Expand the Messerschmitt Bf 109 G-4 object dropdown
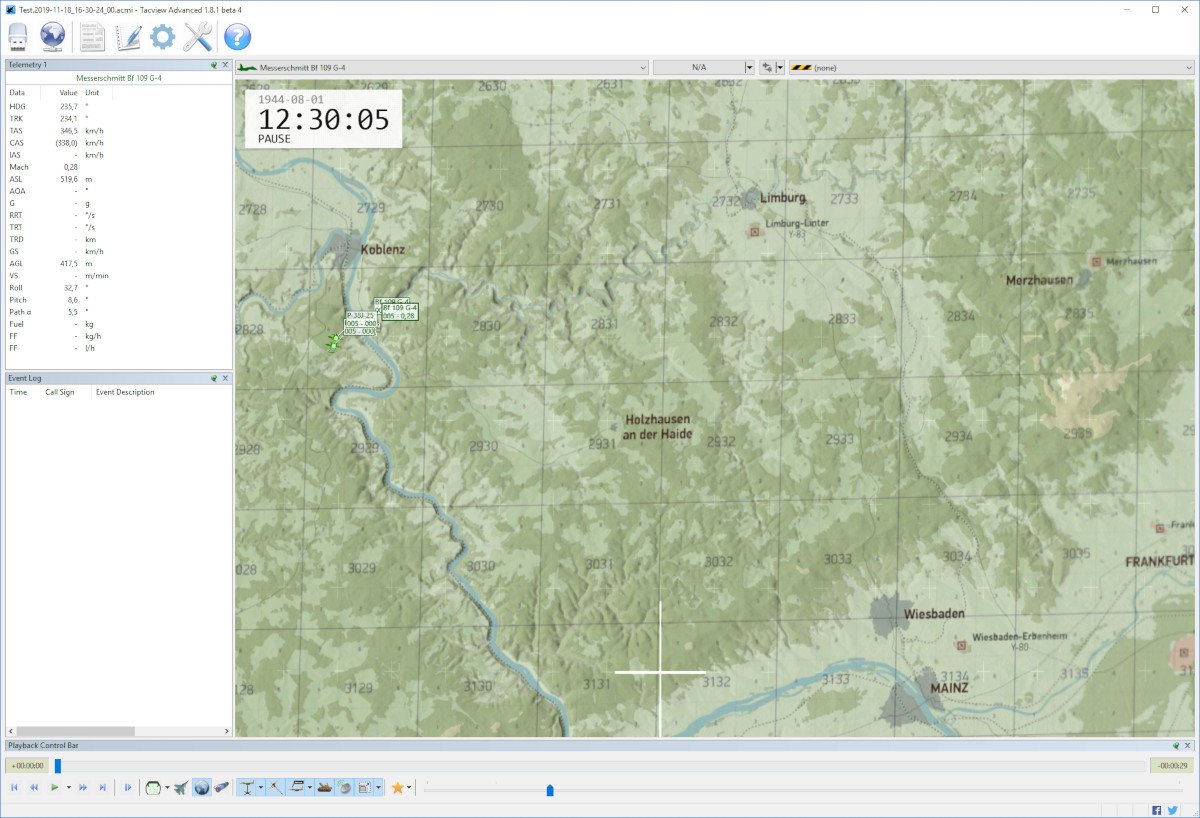The height and width of the screenshot is (818, 1200). (x=642, y=67)
